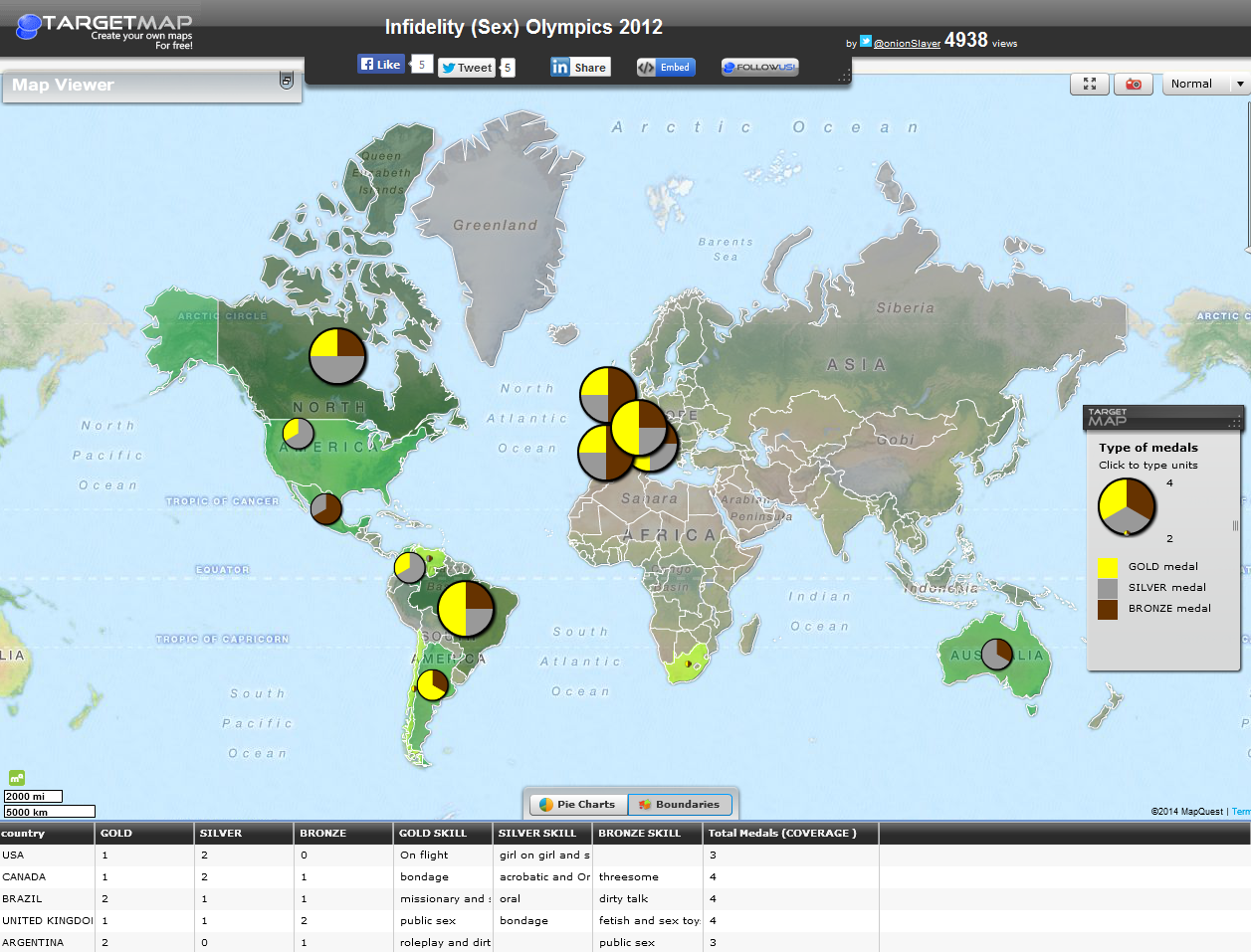Click the Tweet count 5
The image size is (1251, 952).
tap(508, 68)
